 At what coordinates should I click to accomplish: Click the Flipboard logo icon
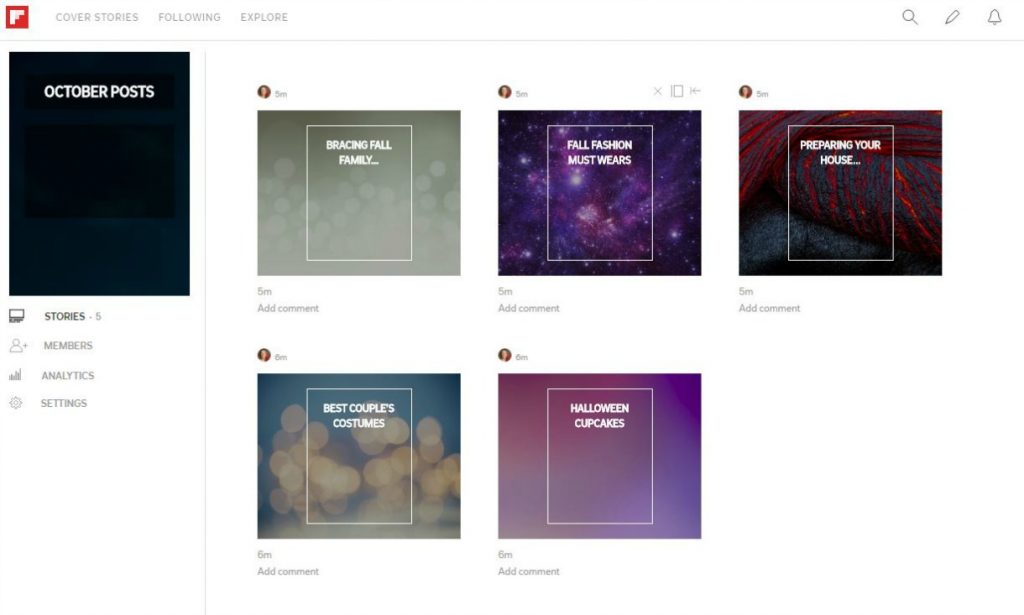[17, 17]
